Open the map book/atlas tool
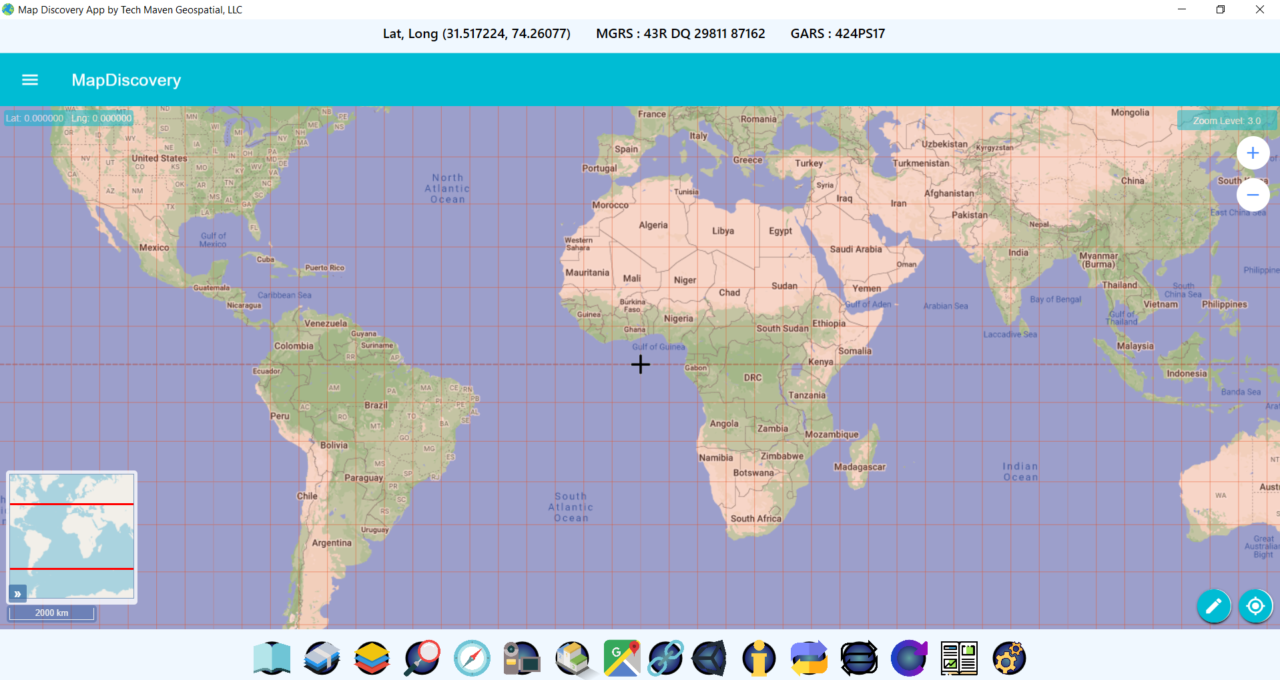This screenshot has width=1280, height=680. point(271,658)
